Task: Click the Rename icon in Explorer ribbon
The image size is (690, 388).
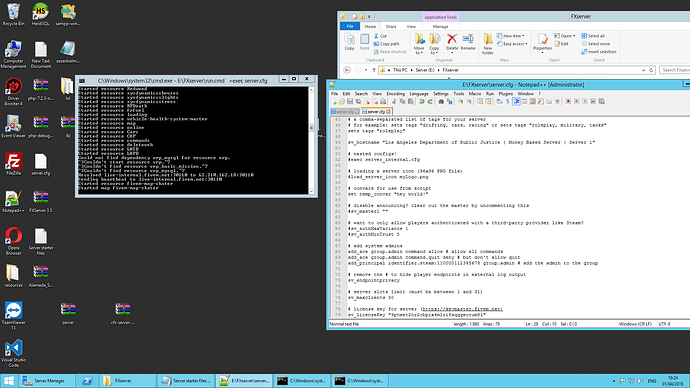Action: pyautogui.click(x=468, y=42)
